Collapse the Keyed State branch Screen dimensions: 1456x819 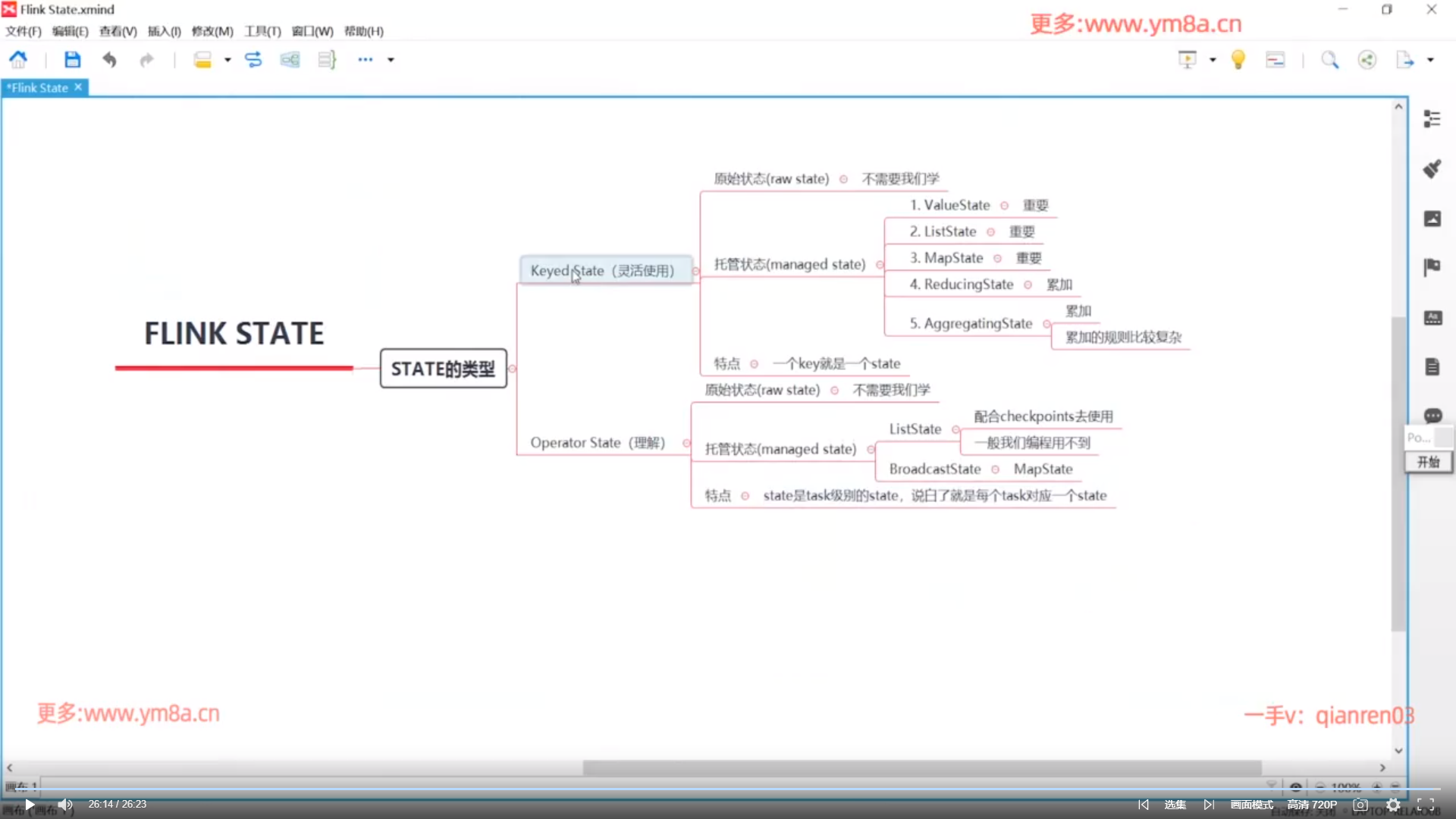pyautogui.click(x=695, y=271)
